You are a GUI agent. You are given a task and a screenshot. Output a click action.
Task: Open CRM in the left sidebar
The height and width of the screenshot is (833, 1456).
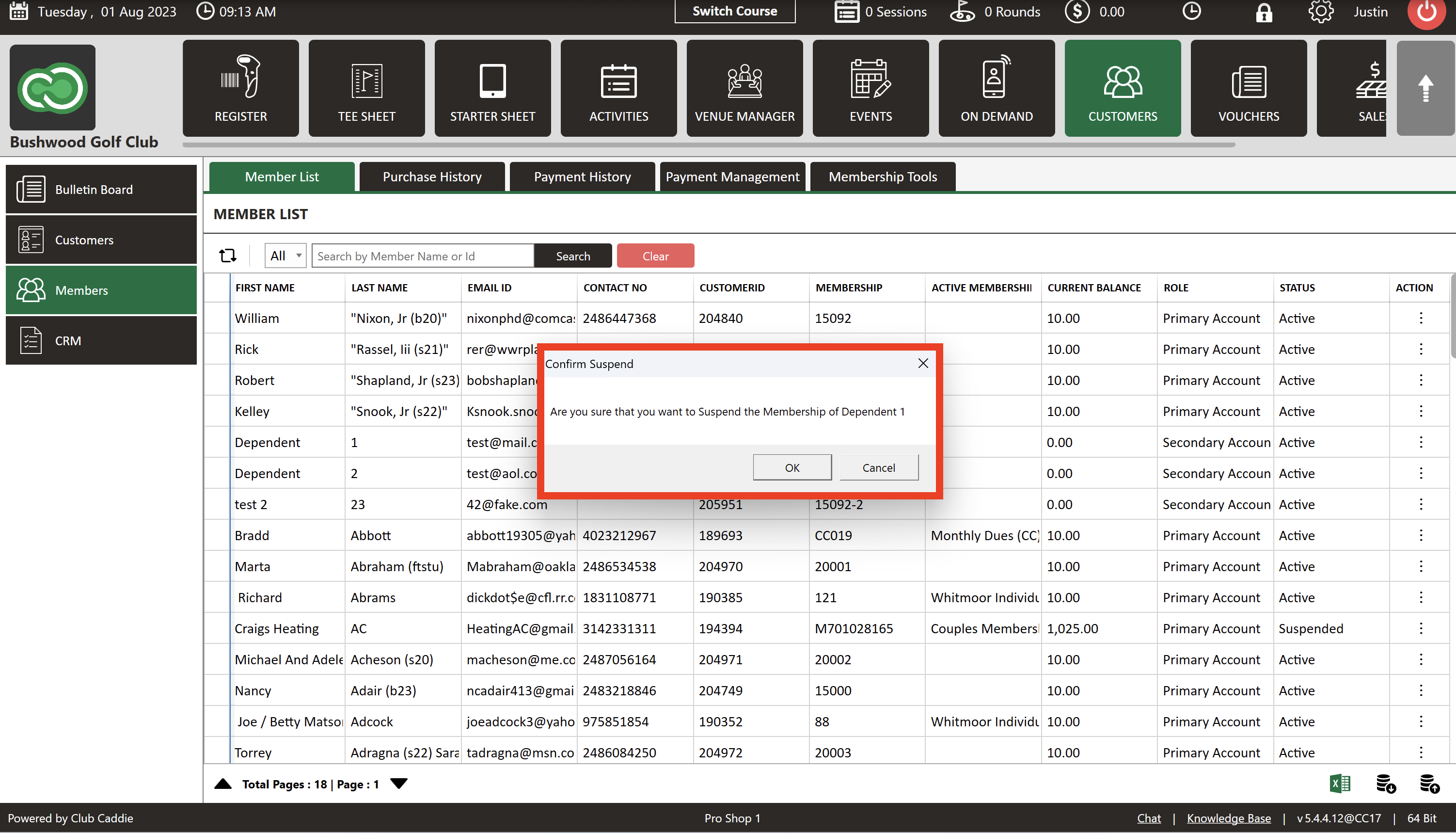(x=101, y=340)
